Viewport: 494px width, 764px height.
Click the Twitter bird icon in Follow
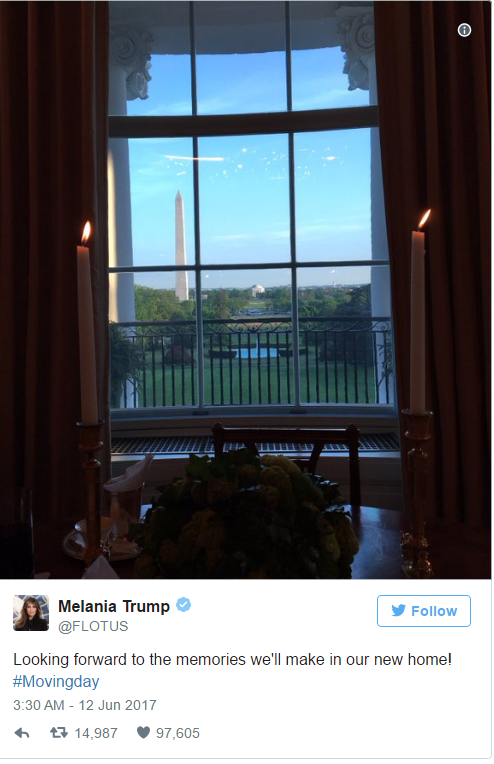[398, 611]
